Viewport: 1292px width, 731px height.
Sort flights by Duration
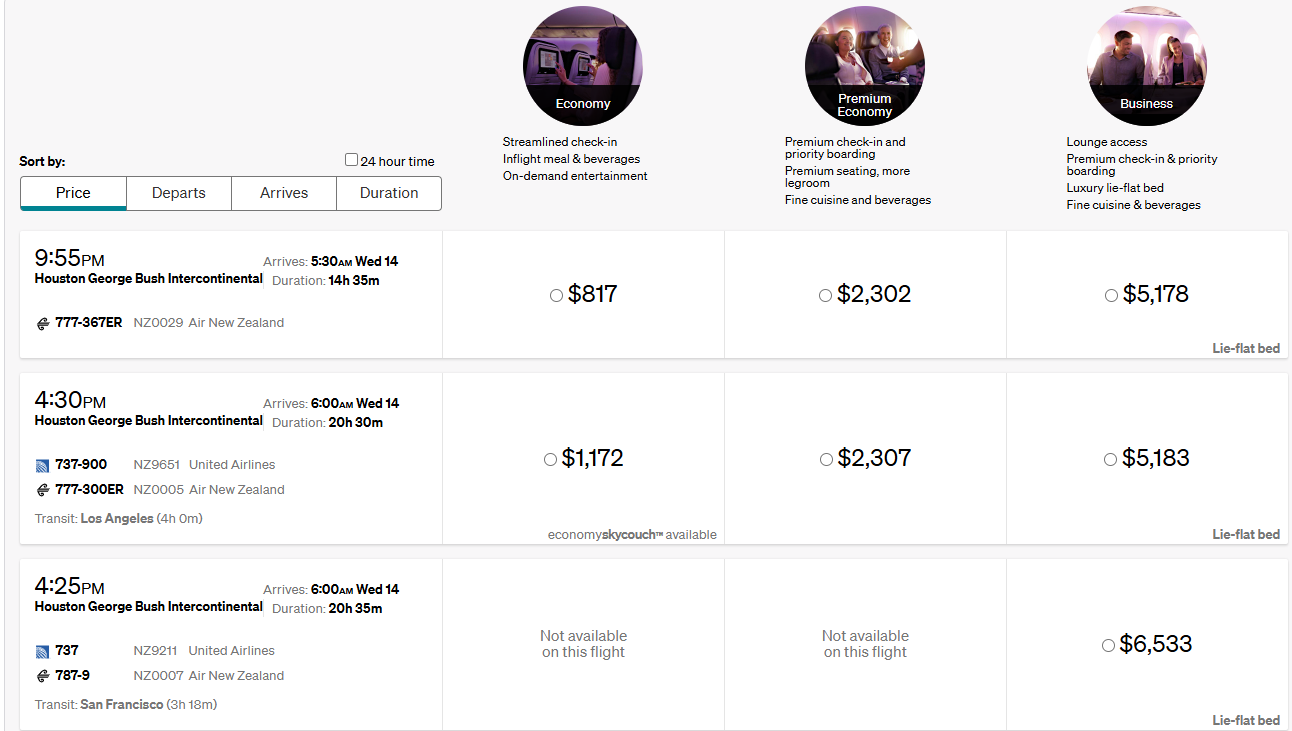[x=389, y=193]
